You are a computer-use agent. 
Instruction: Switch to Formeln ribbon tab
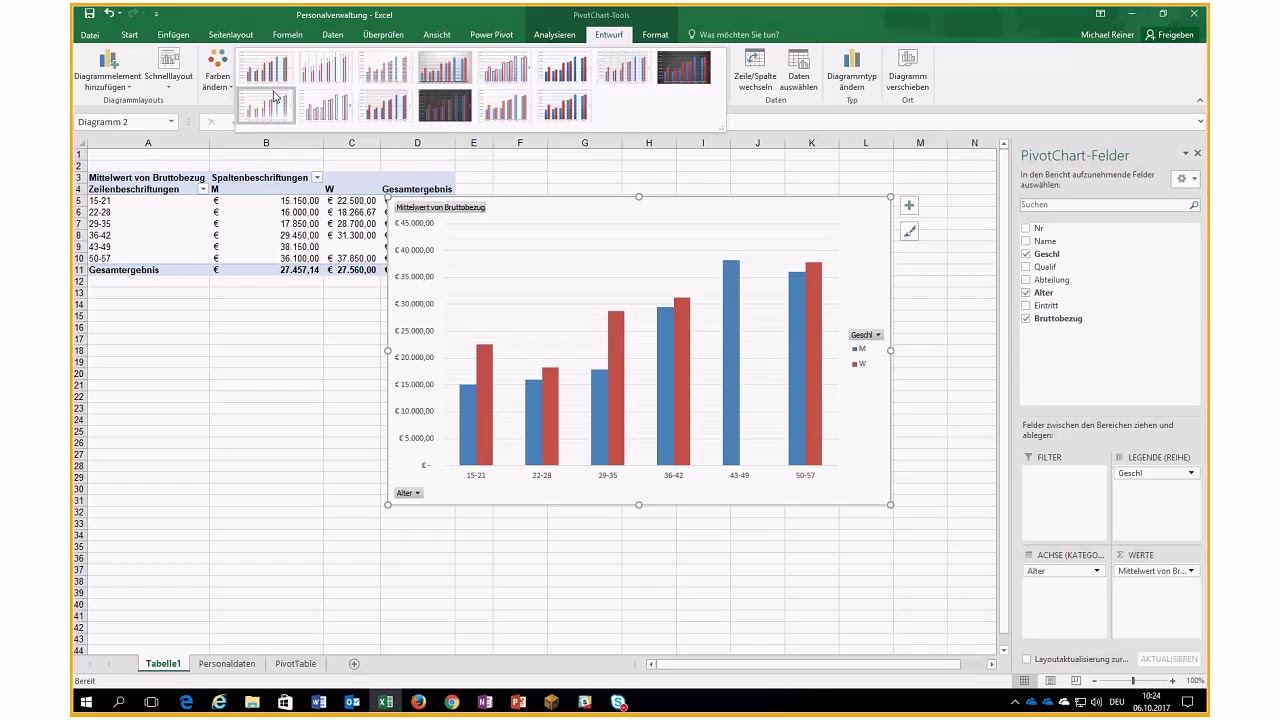click(x=287, y=35)
